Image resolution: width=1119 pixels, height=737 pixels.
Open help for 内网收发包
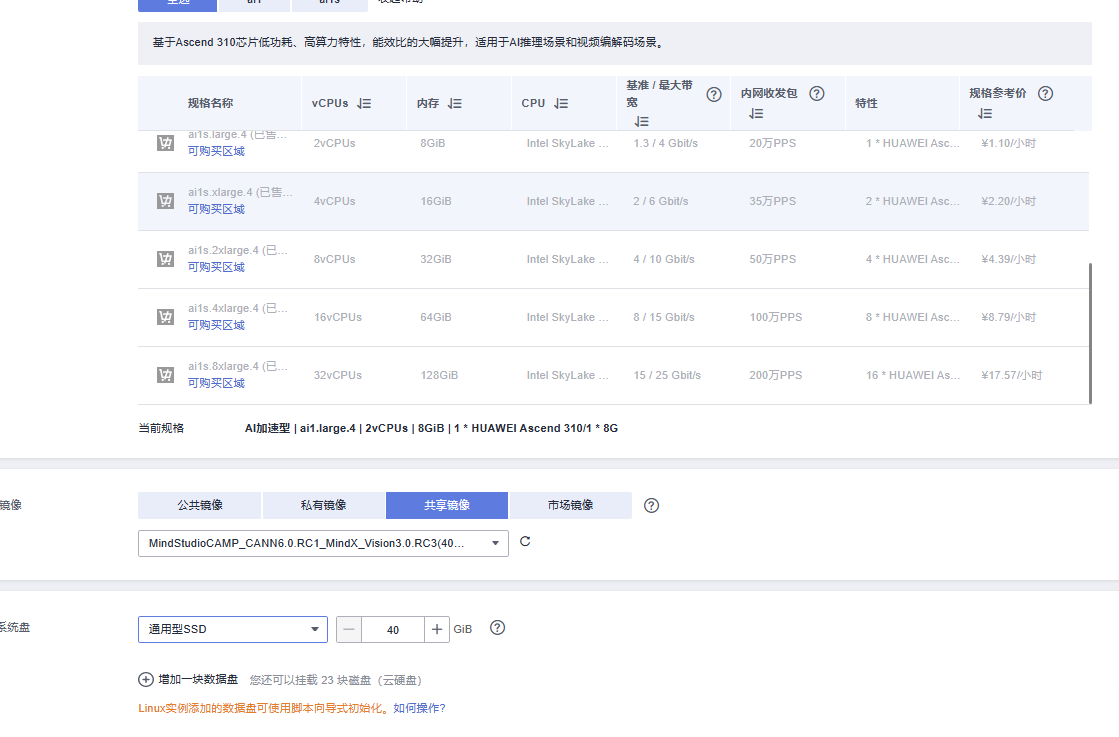817,93
